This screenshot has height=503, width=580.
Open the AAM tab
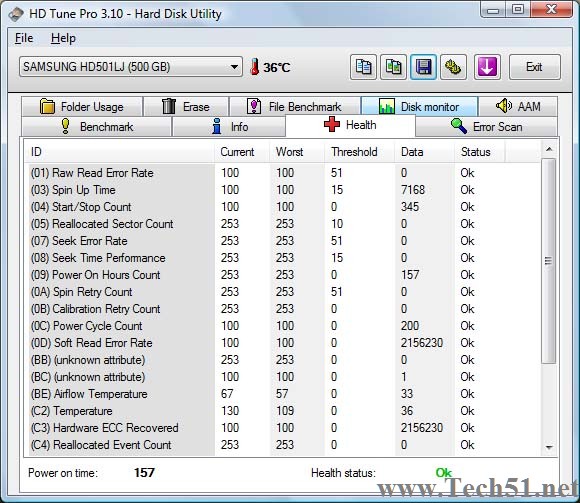click(x=518, y=107)
